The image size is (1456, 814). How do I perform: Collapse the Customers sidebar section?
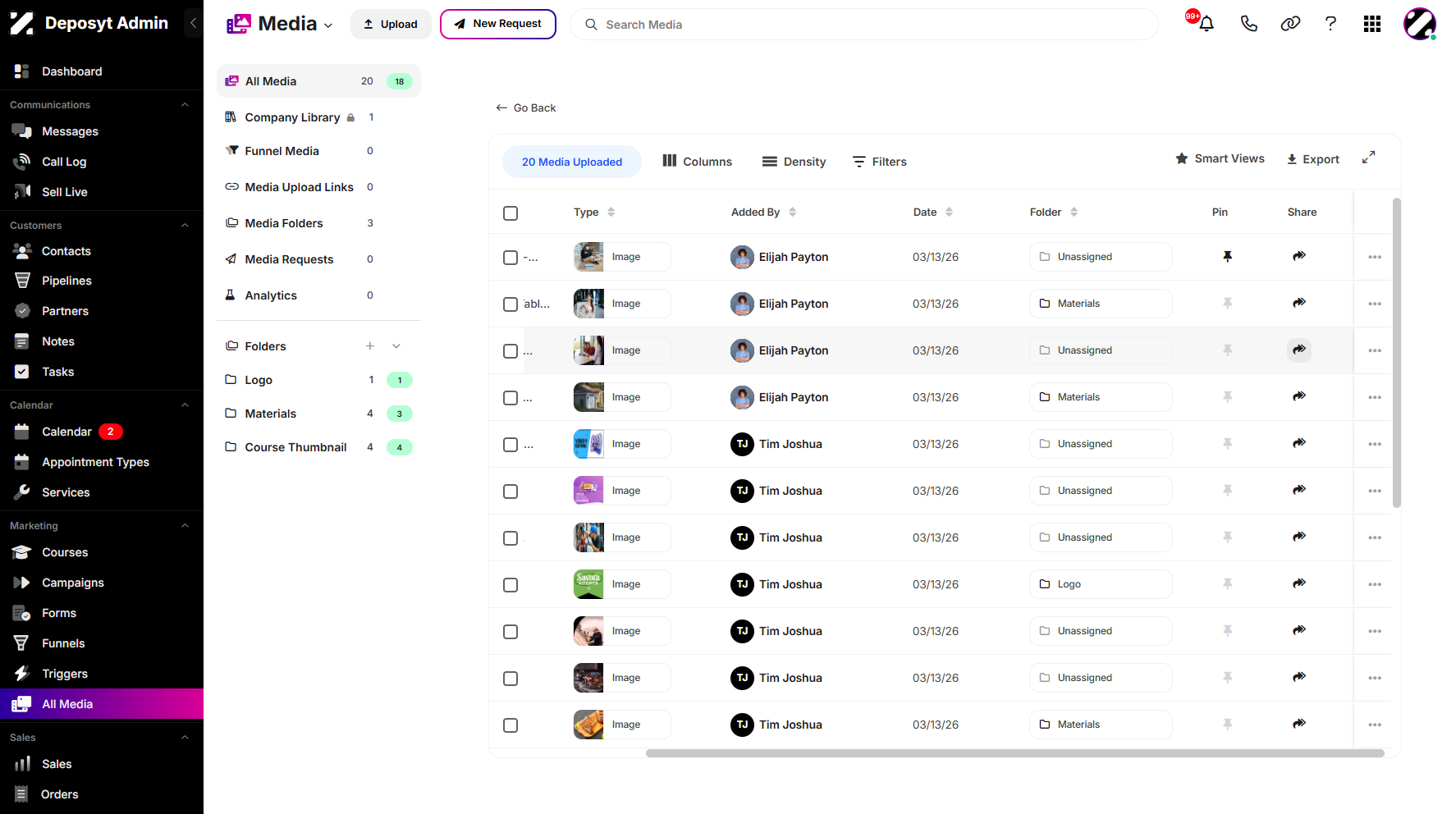pos(185,226)
